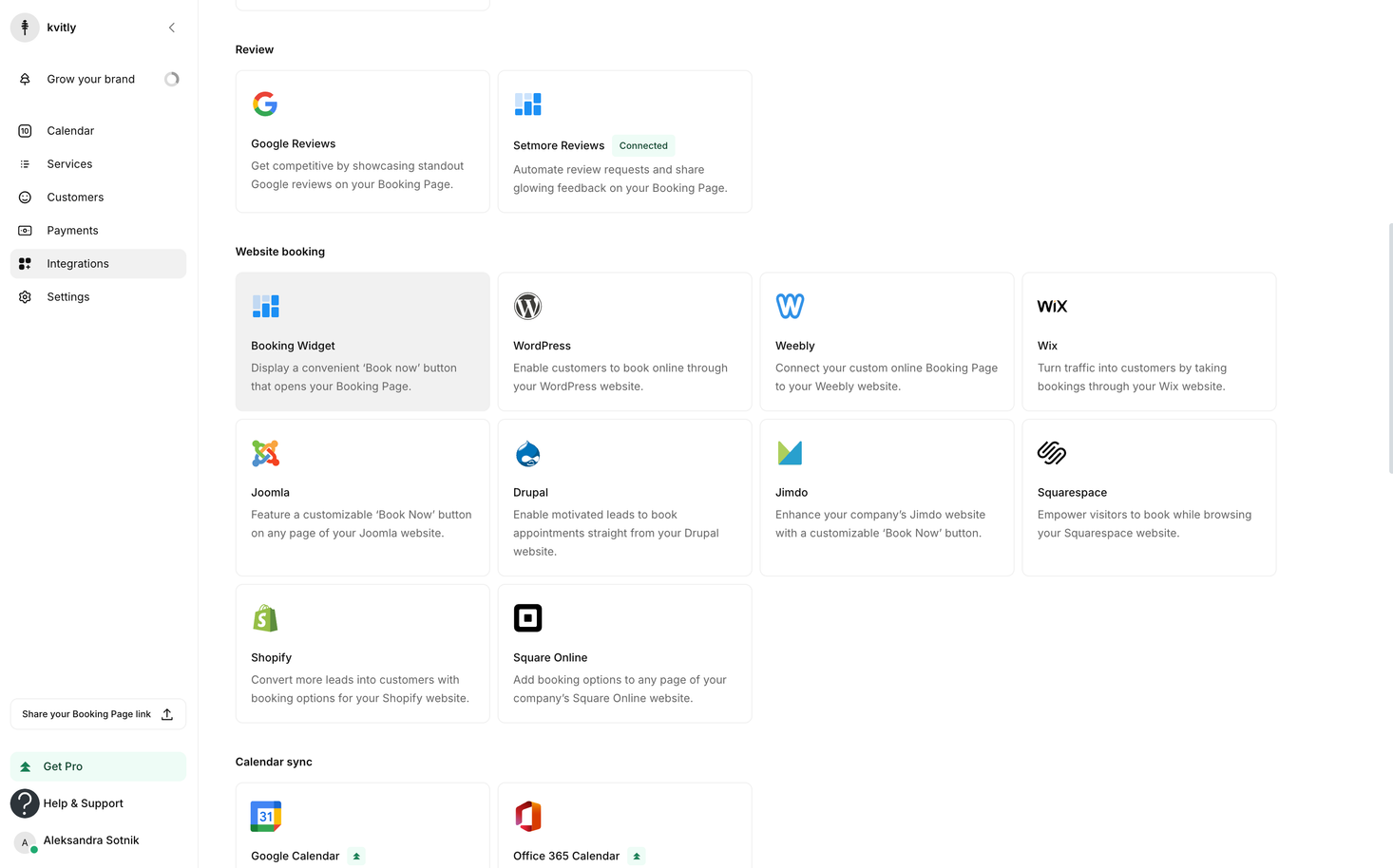Click the Google Calendar icon
Viewport: 1393px width, 868px height.
pyautogui.click(x=265, y=817)
